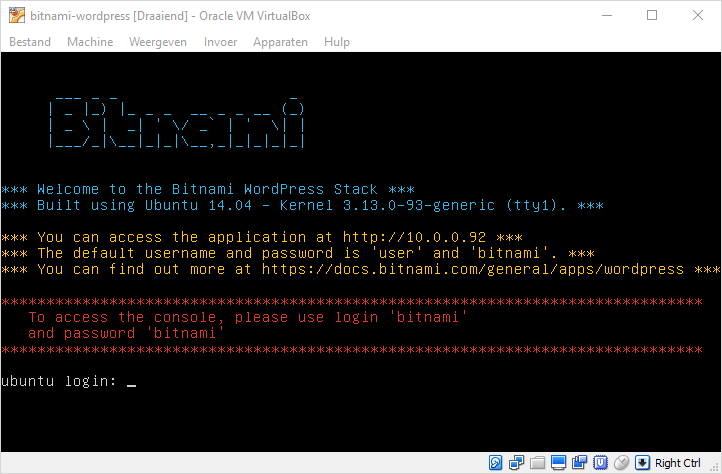722x474 pixels.
Task: Click the window resize grip in status bar
Action: pyautogui.click(x=714, y=467)
